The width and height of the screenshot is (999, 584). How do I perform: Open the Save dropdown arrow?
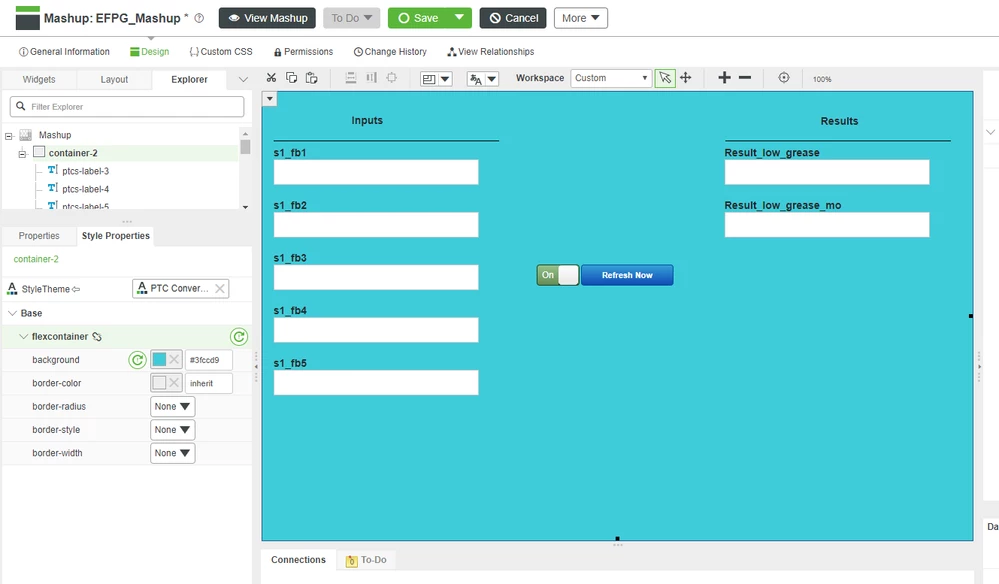pyautogui.click(x=459, y=18)
